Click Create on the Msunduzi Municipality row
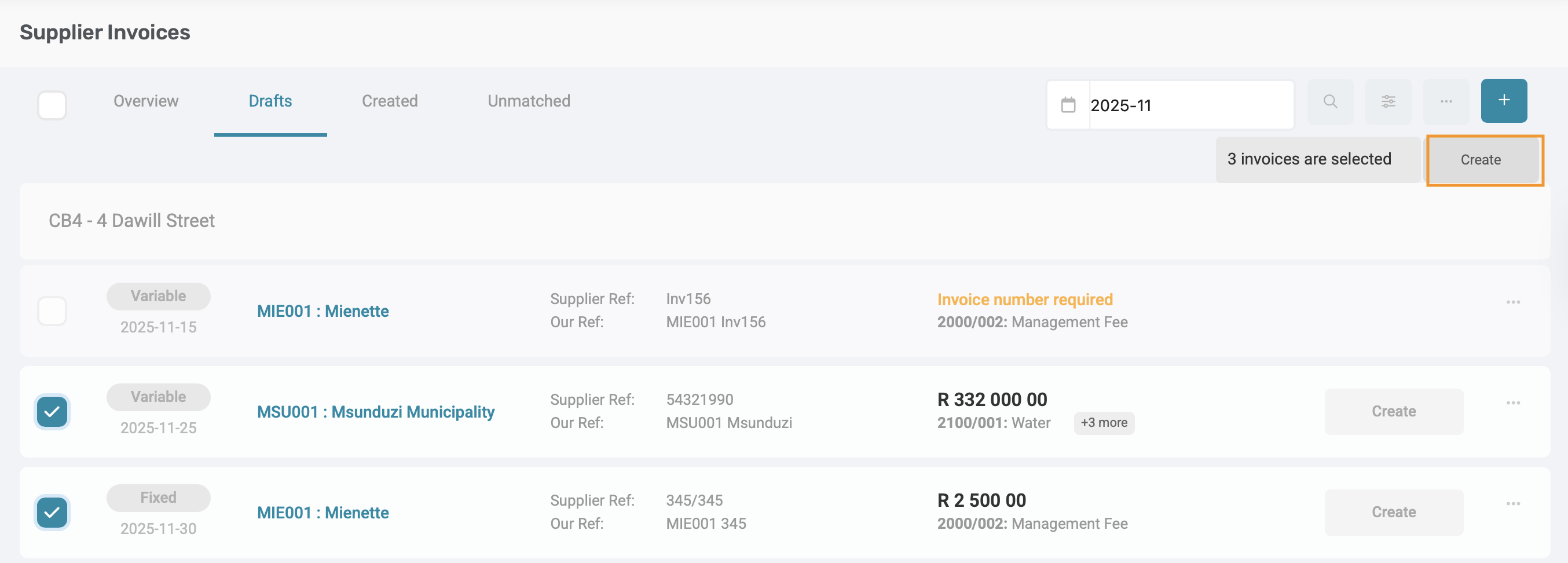This screenshot has height=563, width=1568. pyautogui.click(x=1393, y=412)
